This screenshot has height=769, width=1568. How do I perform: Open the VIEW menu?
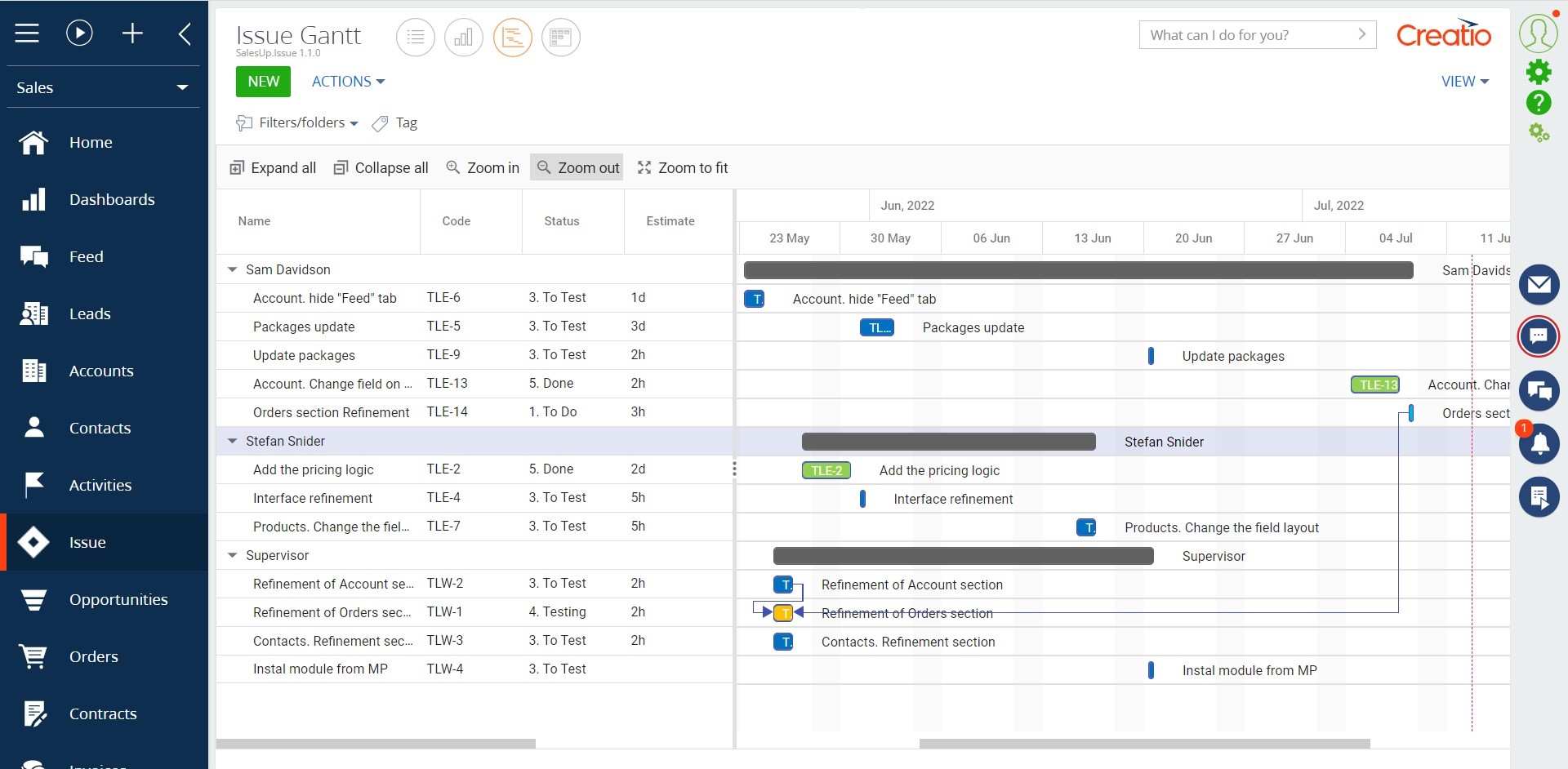1464,81
